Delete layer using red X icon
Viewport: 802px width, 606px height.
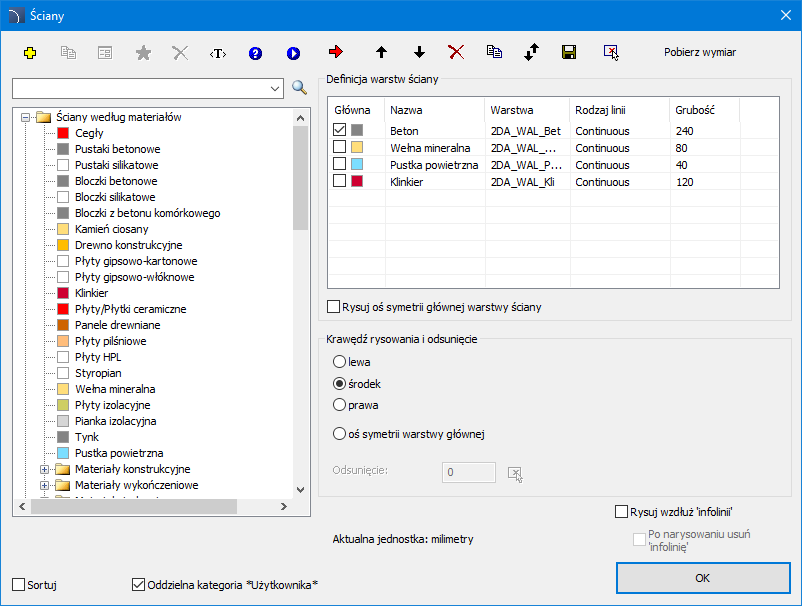[x=456, y=52]
